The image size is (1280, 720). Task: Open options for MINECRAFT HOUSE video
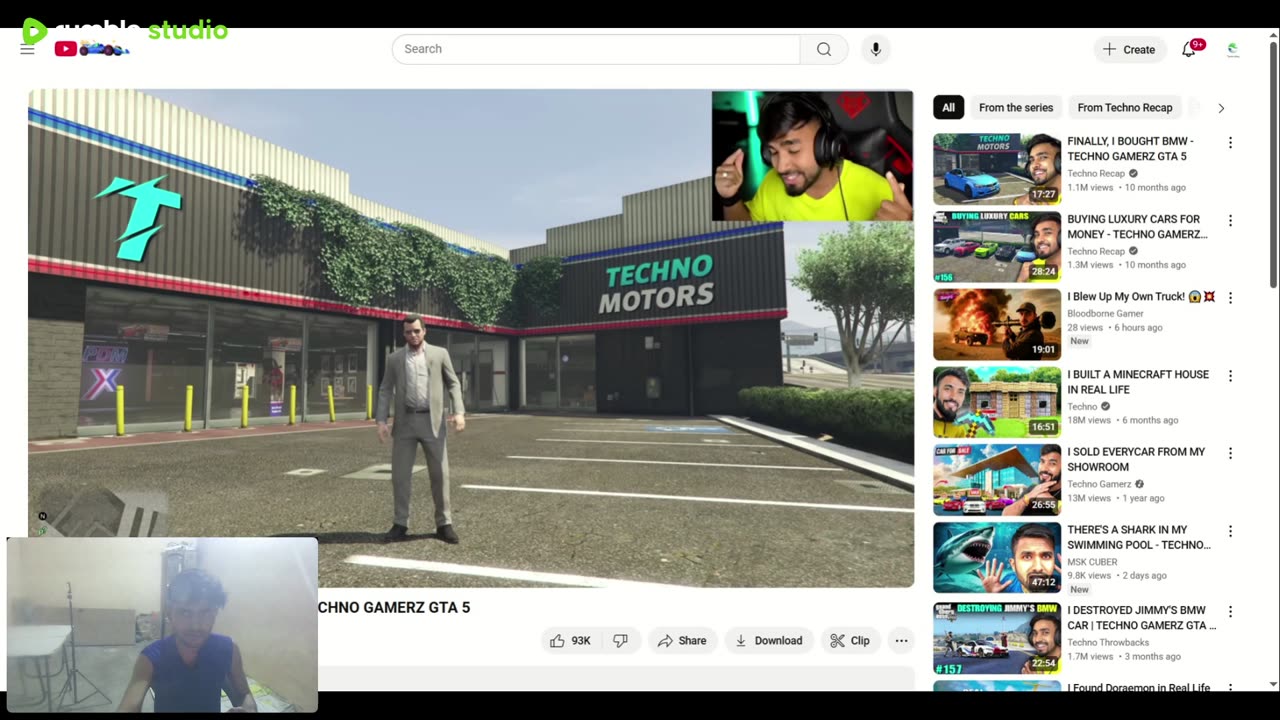point(1230,376)
